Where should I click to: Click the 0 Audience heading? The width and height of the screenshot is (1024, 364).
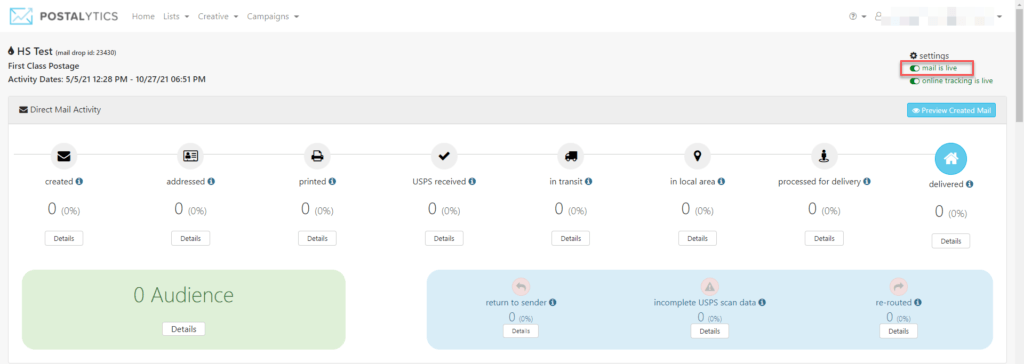(184, 295)
